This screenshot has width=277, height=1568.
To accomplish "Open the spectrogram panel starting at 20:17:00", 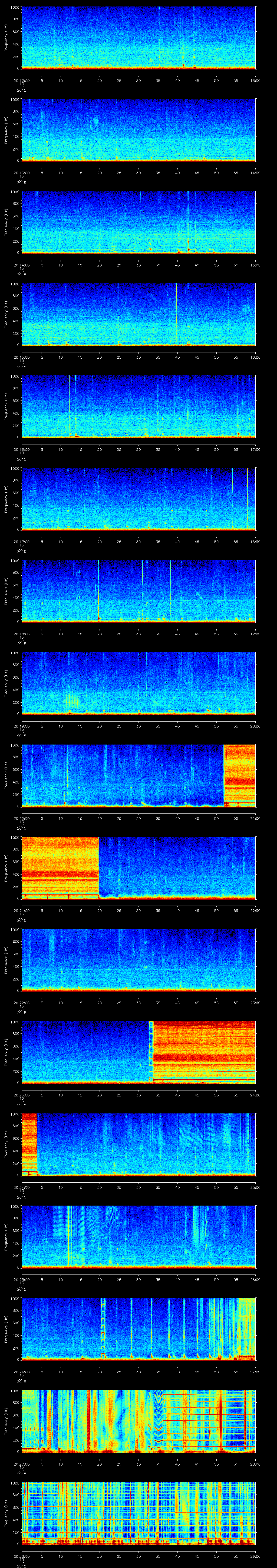I will pos(139,499).
